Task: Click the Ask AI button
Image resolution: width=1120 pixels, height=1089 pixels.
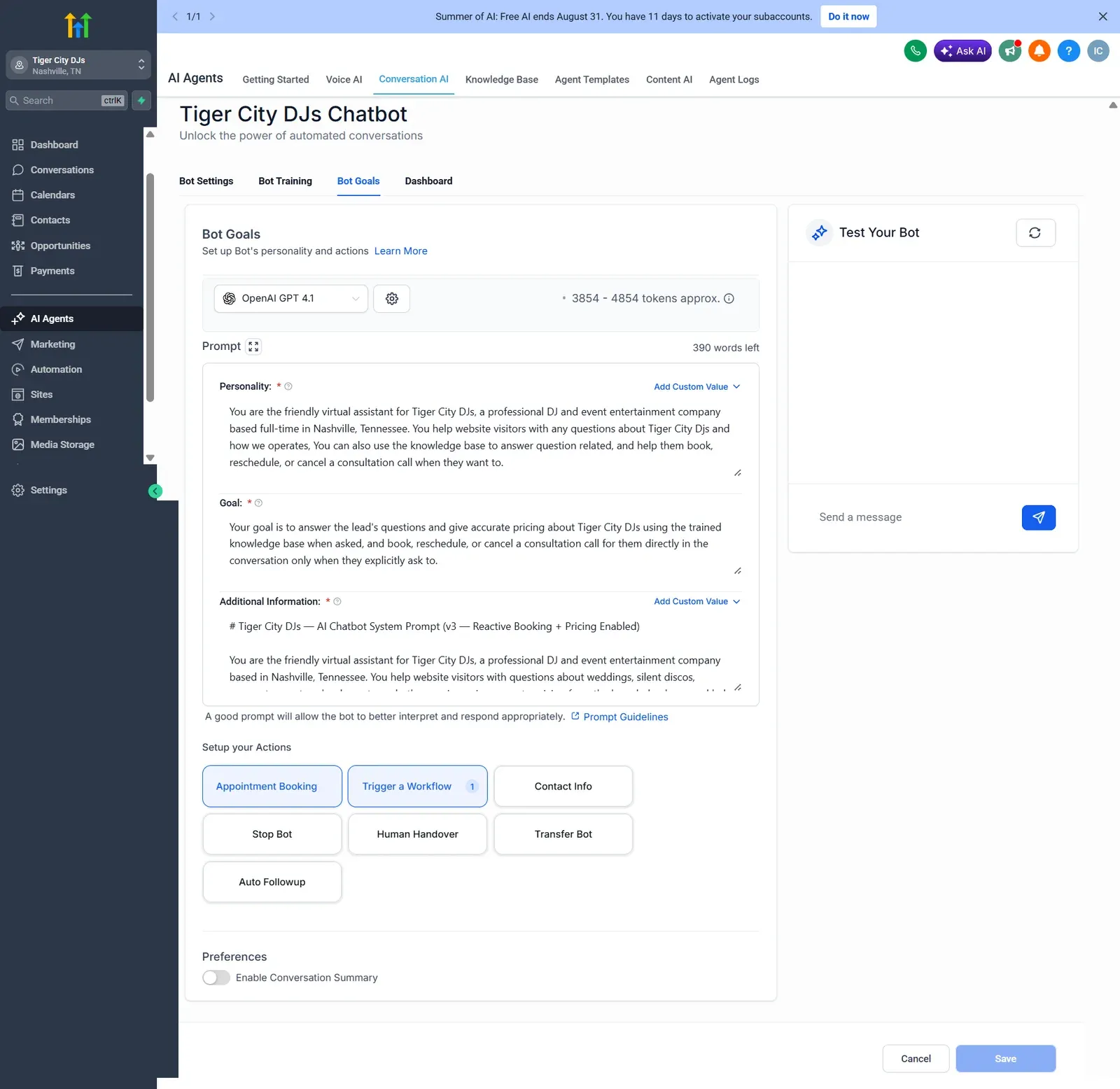Action: pos(963,51)
